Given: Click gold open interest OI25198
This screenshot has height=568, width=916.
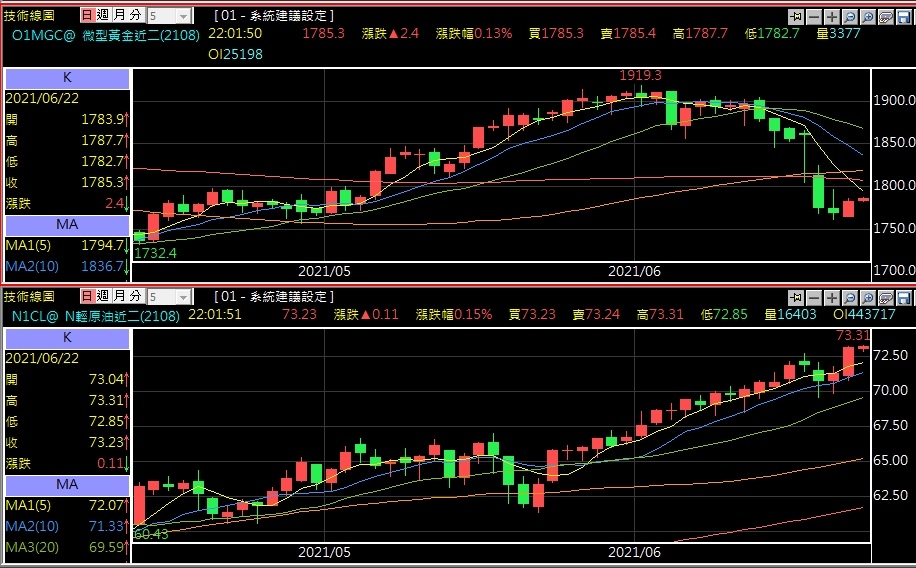Looking at the screenshot, I should pos(235,55).
